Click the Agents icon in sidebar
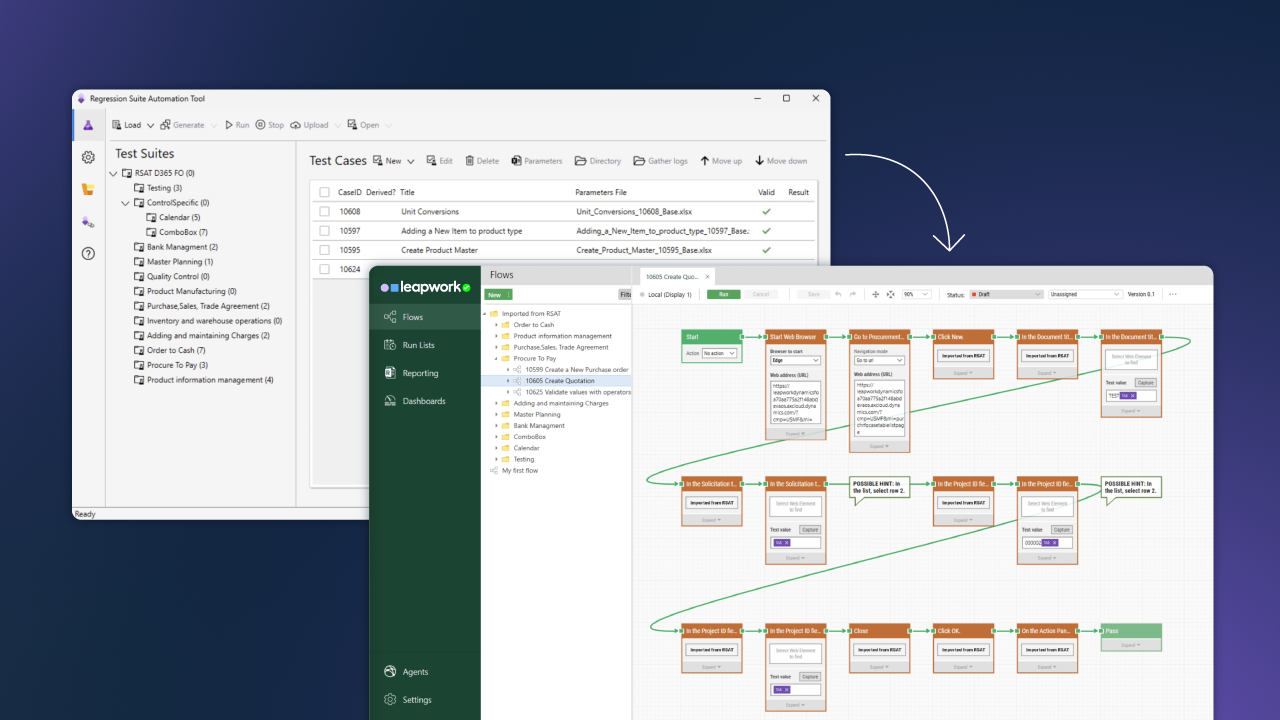The image size is (1280, 720). [x=390, y=671]
